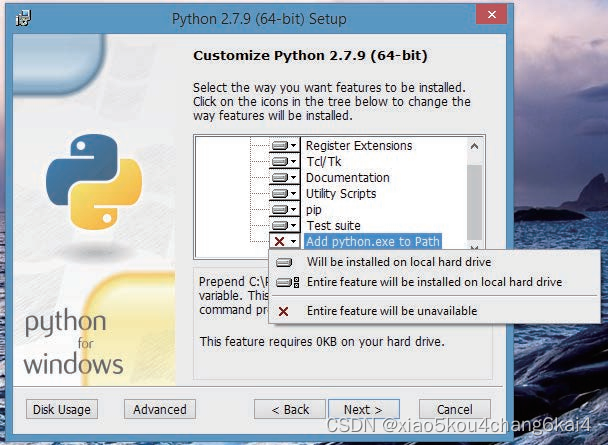Cancel the Python setup
This screenshot has width=608, height=445.
[454, 409]
